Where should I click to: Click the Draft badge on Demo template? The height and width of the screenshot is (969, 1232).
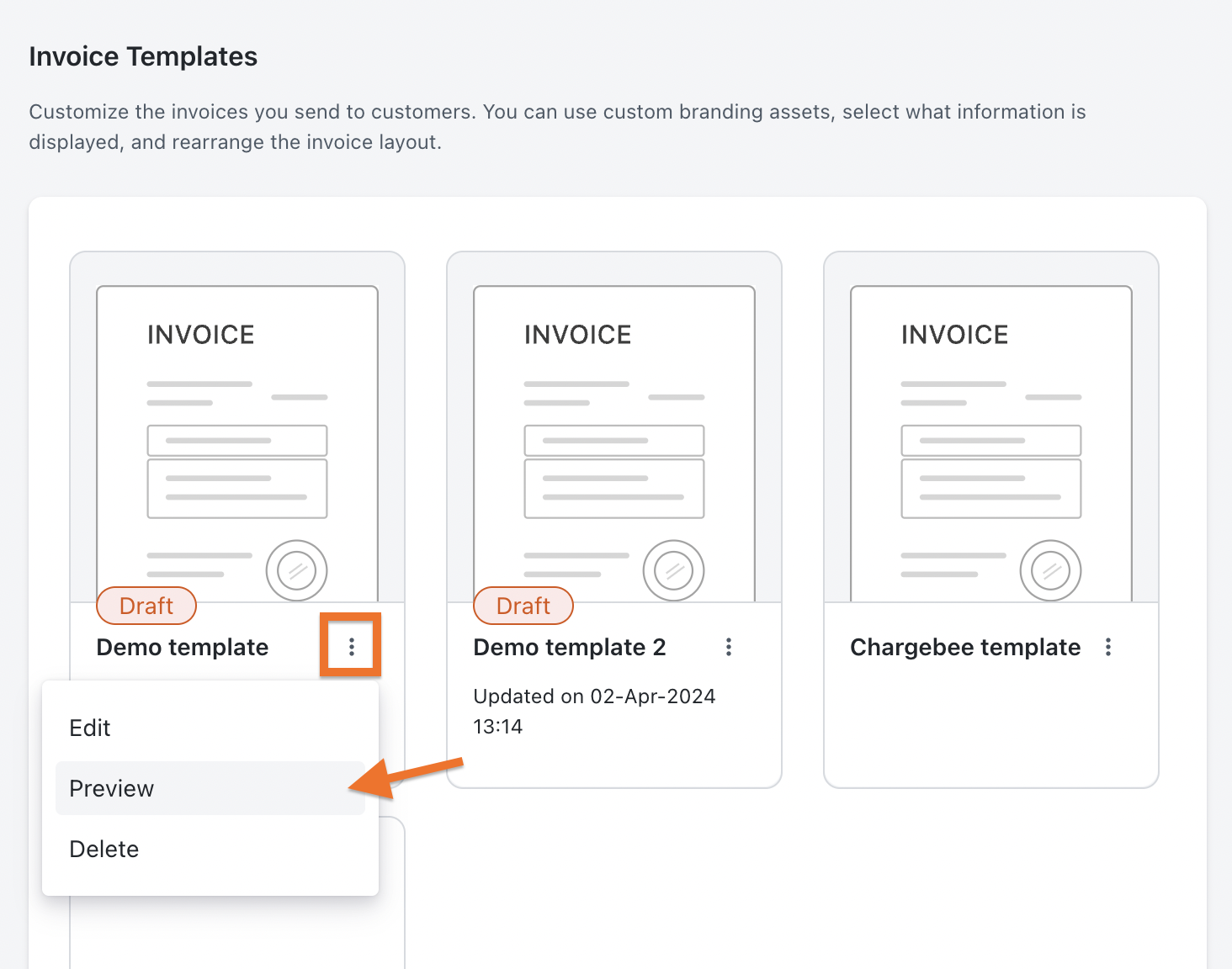(146, 606)
